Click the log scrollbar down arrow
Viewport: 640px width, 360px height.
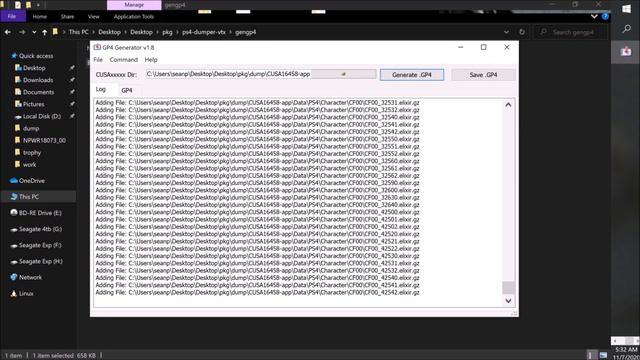point(508,301)
